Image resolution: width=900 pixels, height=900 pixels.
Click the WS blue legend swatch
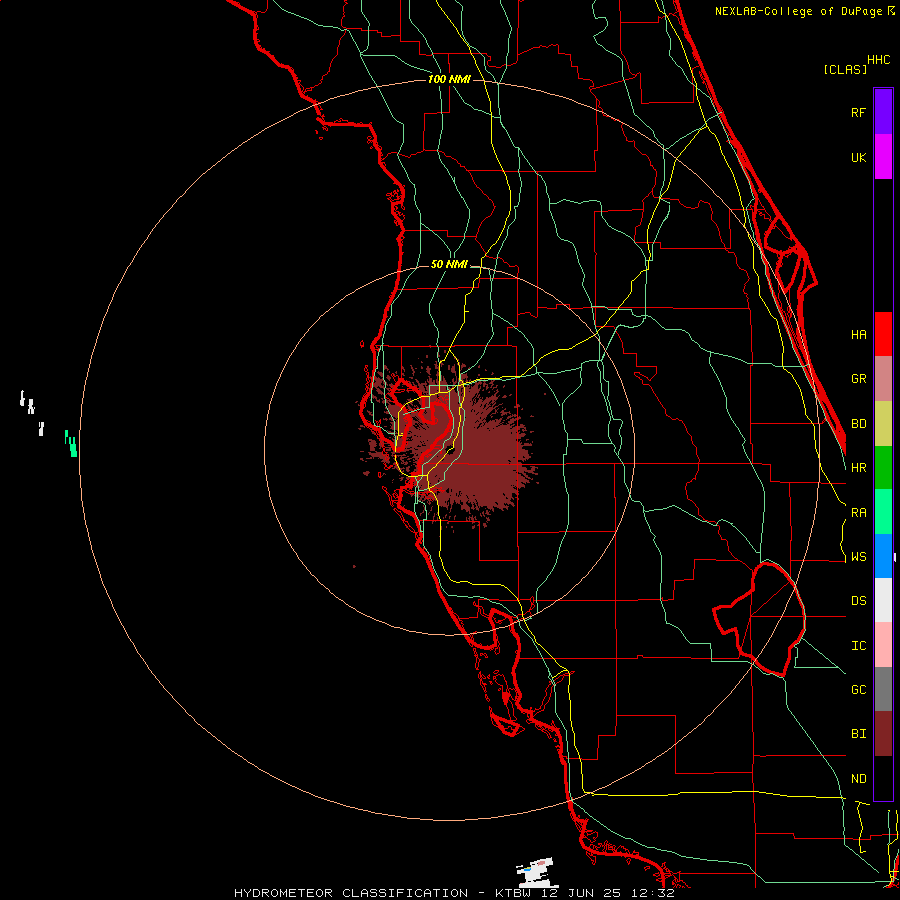pos(883,556)
